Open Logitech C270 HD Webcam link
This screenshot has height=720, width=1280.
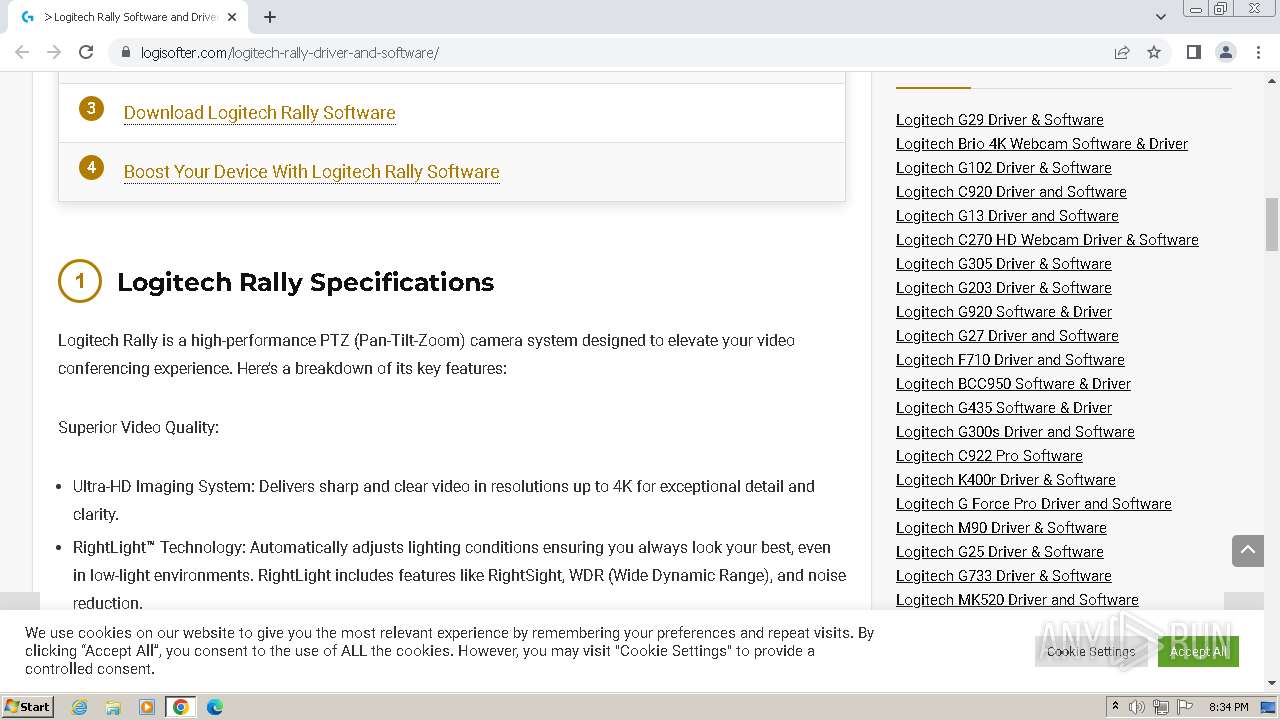1047,239
